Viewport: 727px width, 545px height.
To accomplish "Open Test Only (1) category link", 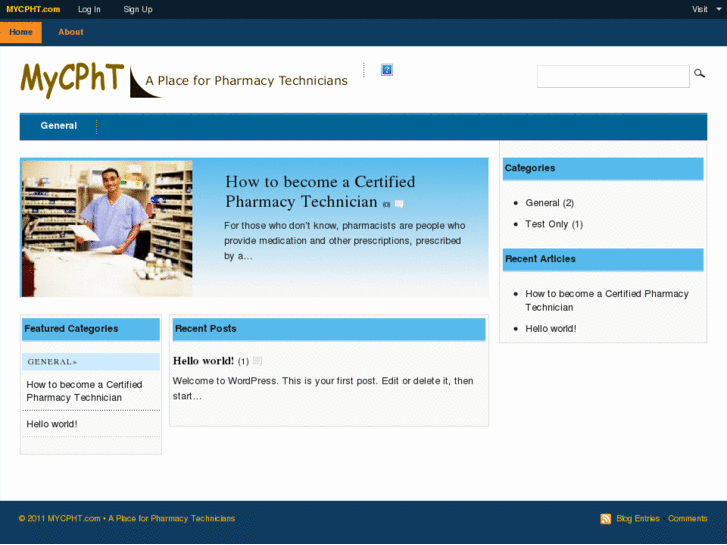I will [554, 224].
